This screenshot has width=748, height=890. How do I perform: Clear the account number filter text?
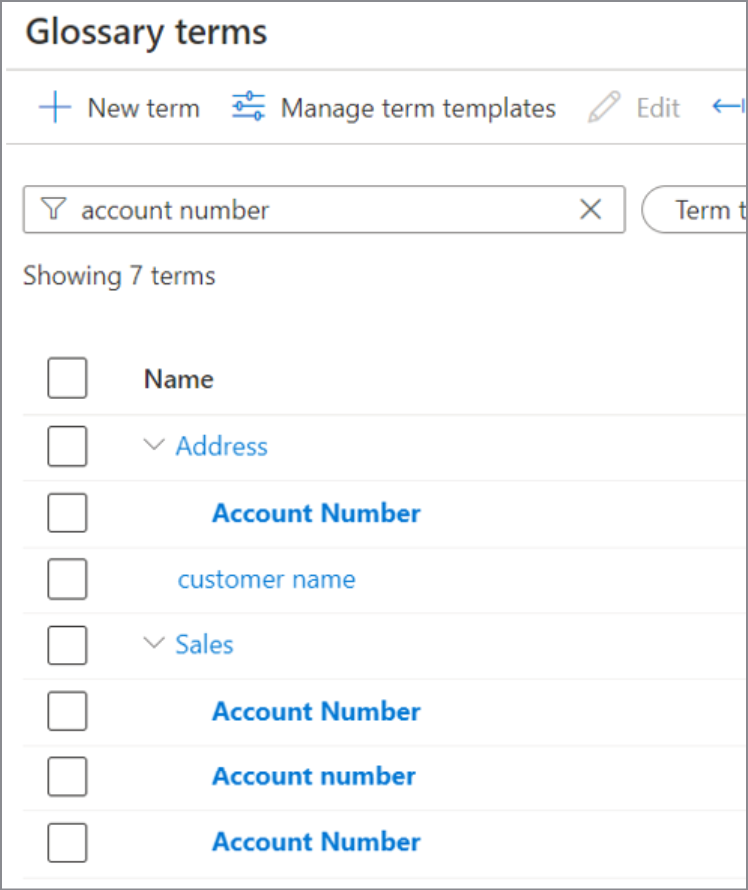coord(591,209)
